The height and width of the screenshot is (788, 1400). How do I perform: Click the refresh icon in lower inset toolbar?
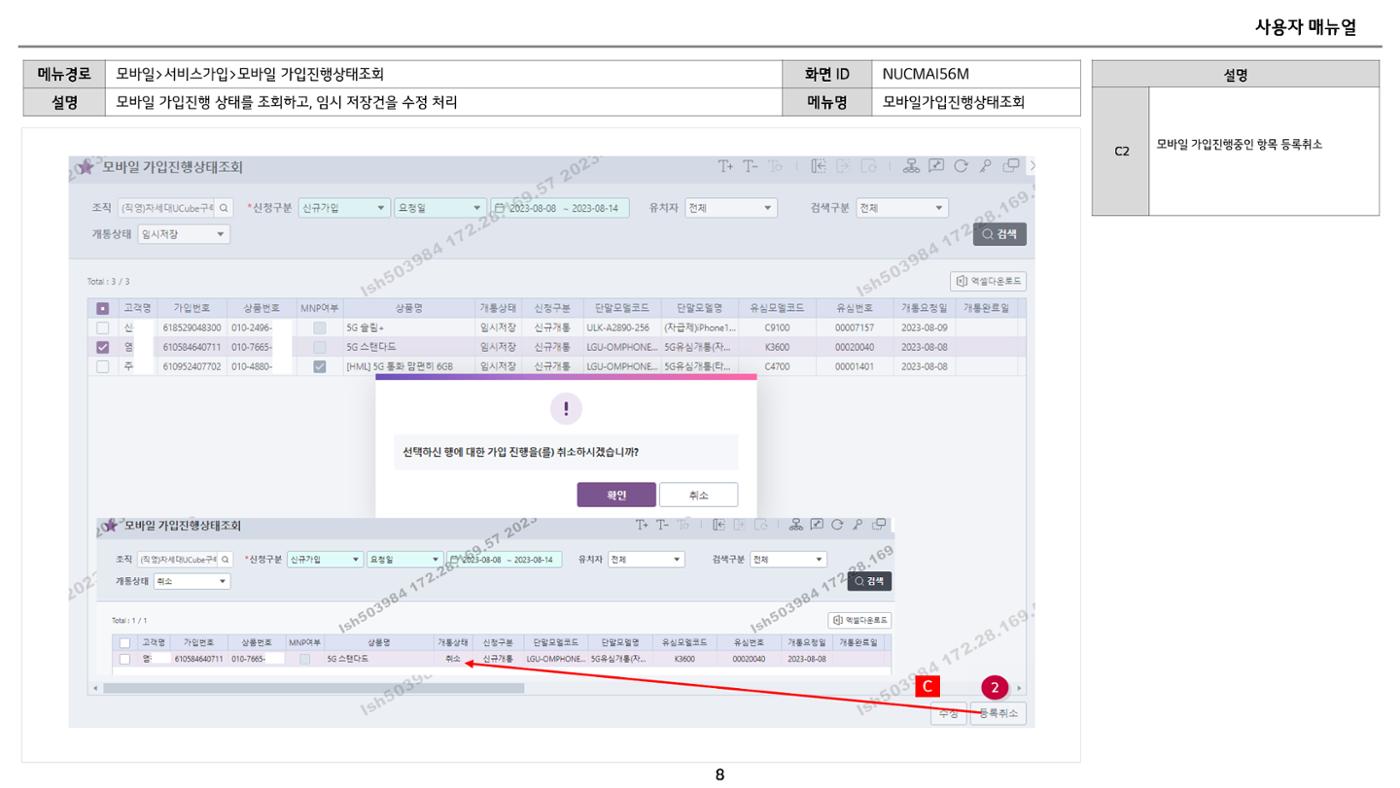pyautogui.click(x=837, y=525)
